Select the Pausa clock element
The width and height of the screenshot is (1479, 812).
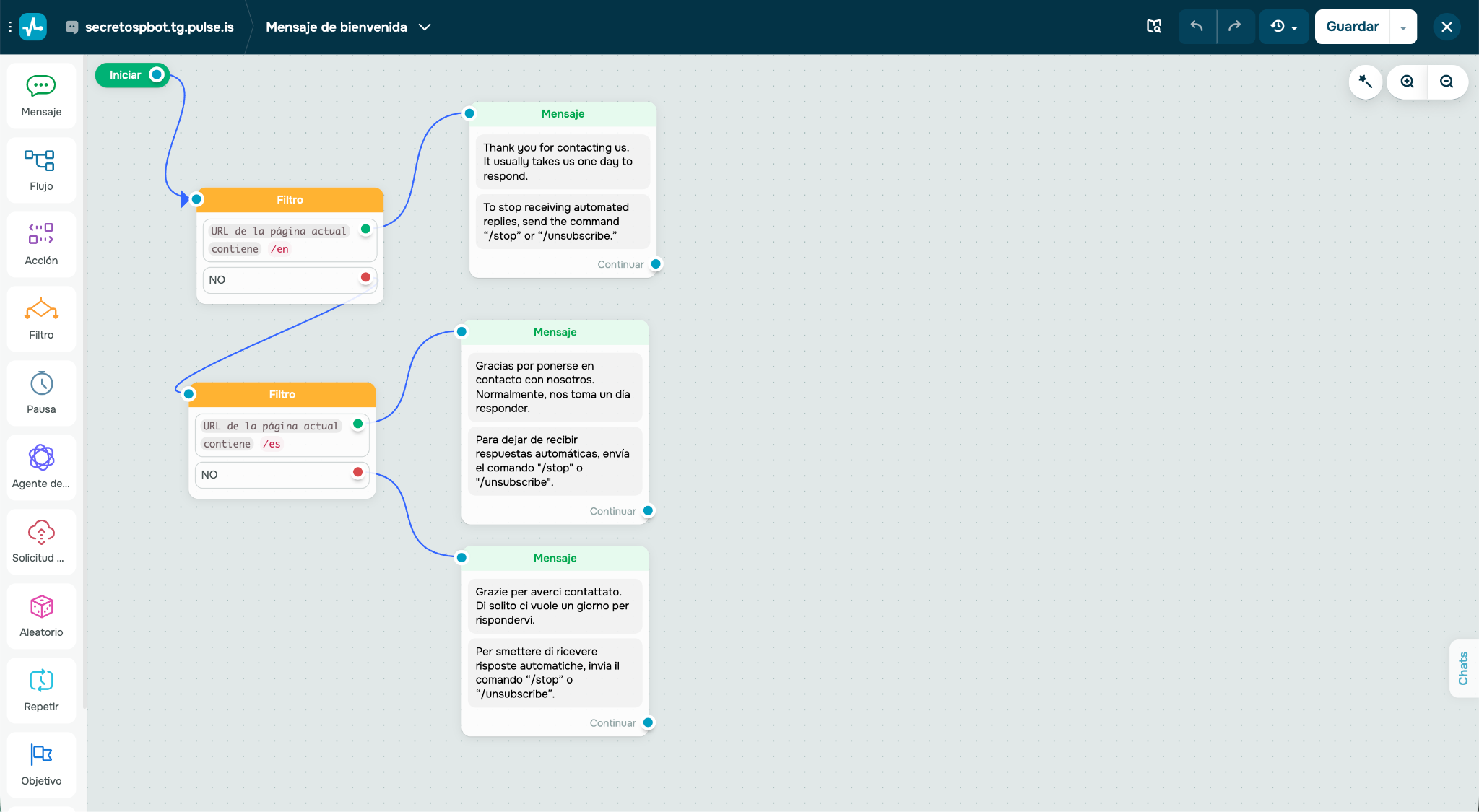[x=41, y=394]
